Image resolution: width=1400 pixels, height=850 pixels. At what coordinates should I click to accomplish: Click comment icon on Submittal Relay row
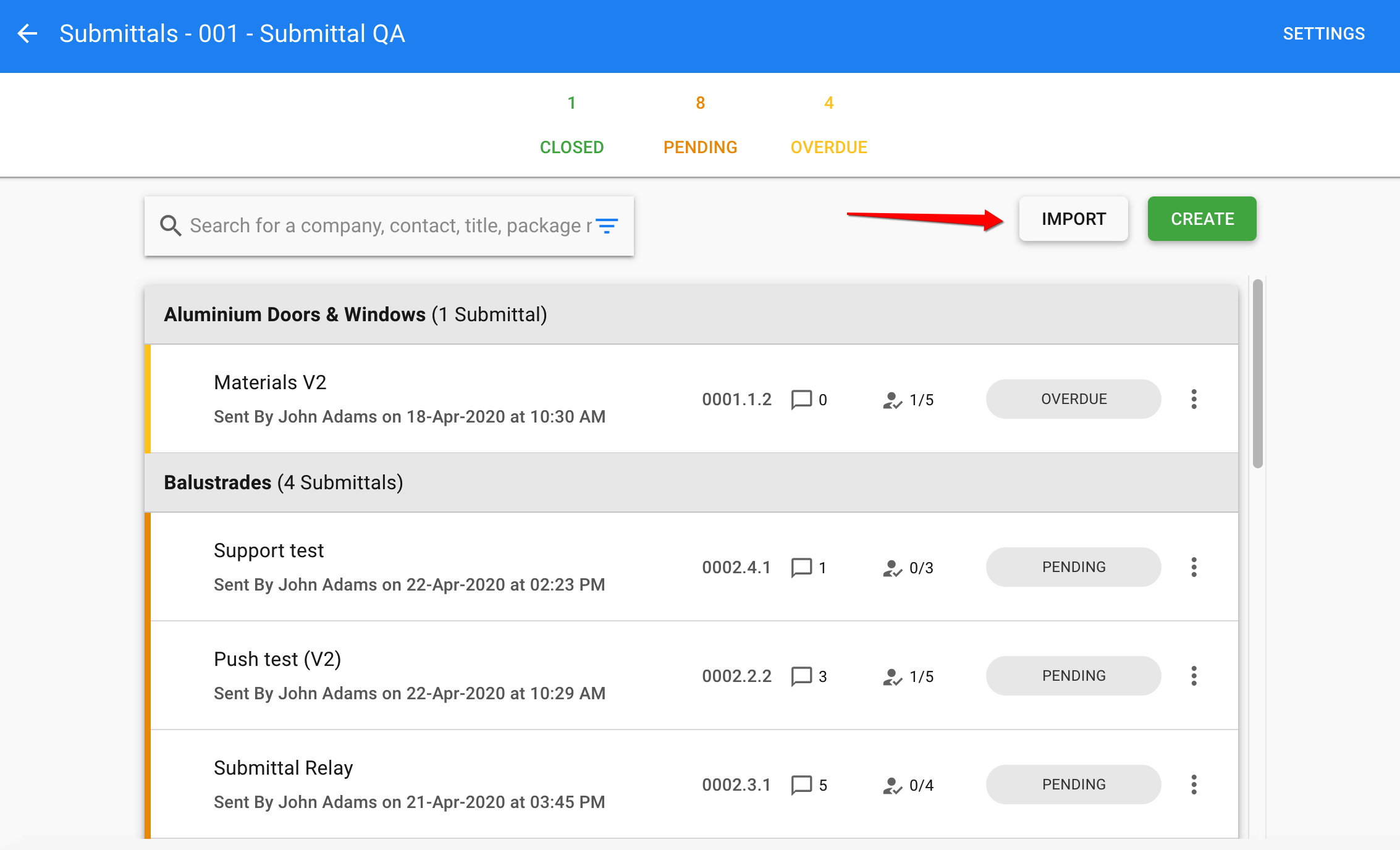pyautogui.click(x=801, y=785)
